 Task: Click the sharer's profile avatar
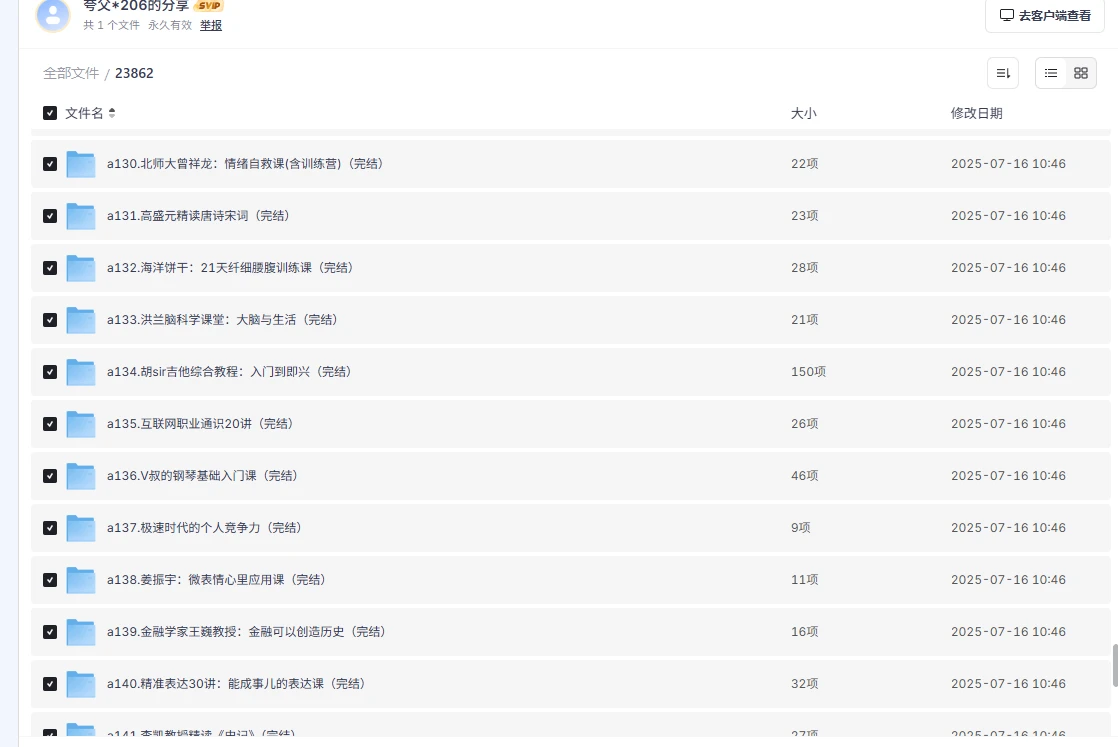coord(53,15)
